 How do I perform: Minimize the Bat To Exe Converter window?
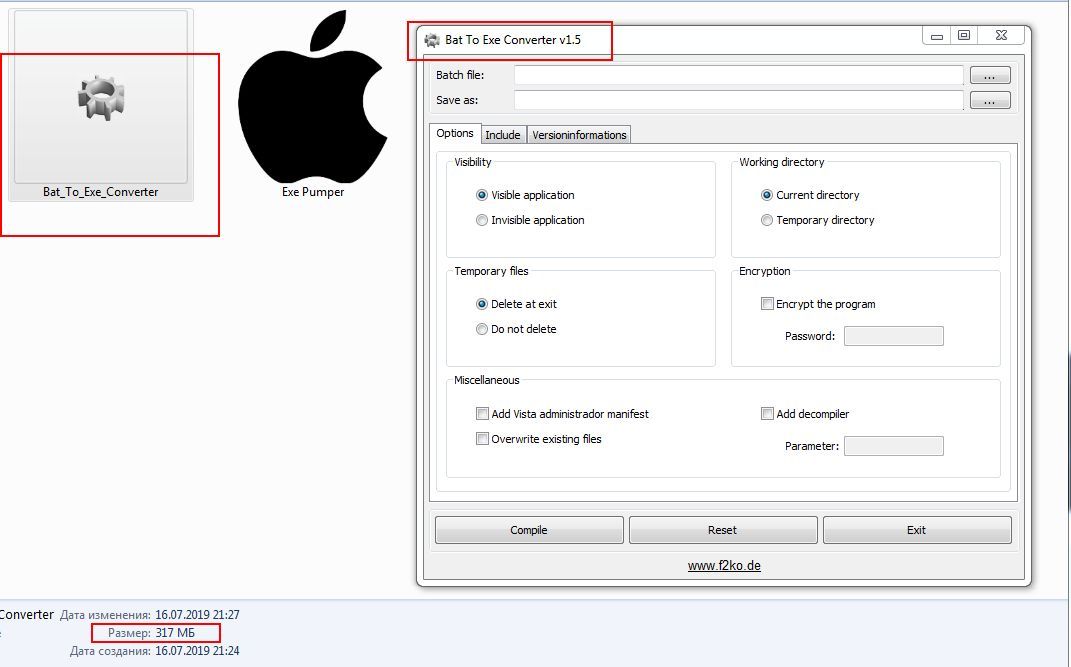(936, 36)
